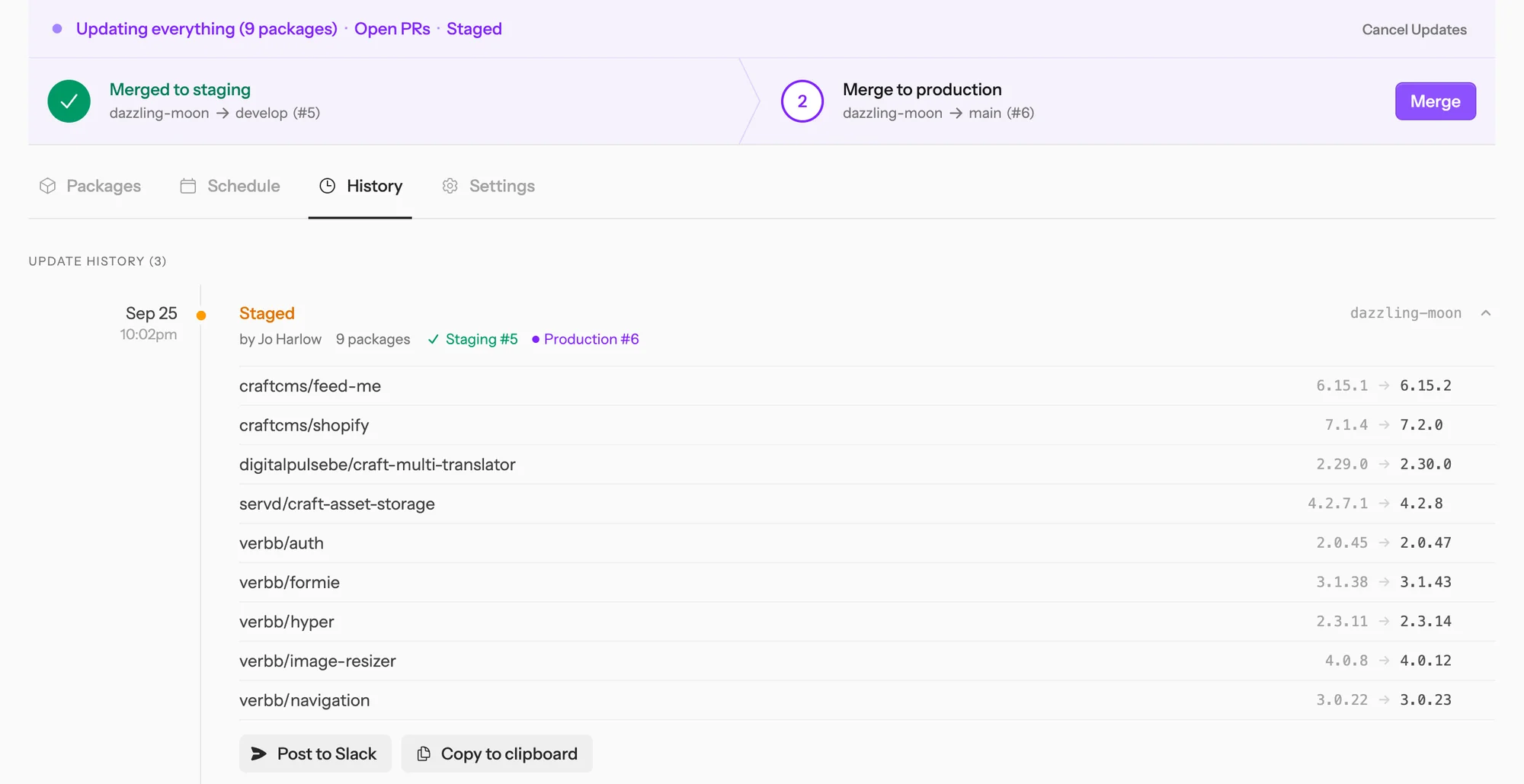
Task: Click the Merged to staging step title
Action: pos(180,89)
